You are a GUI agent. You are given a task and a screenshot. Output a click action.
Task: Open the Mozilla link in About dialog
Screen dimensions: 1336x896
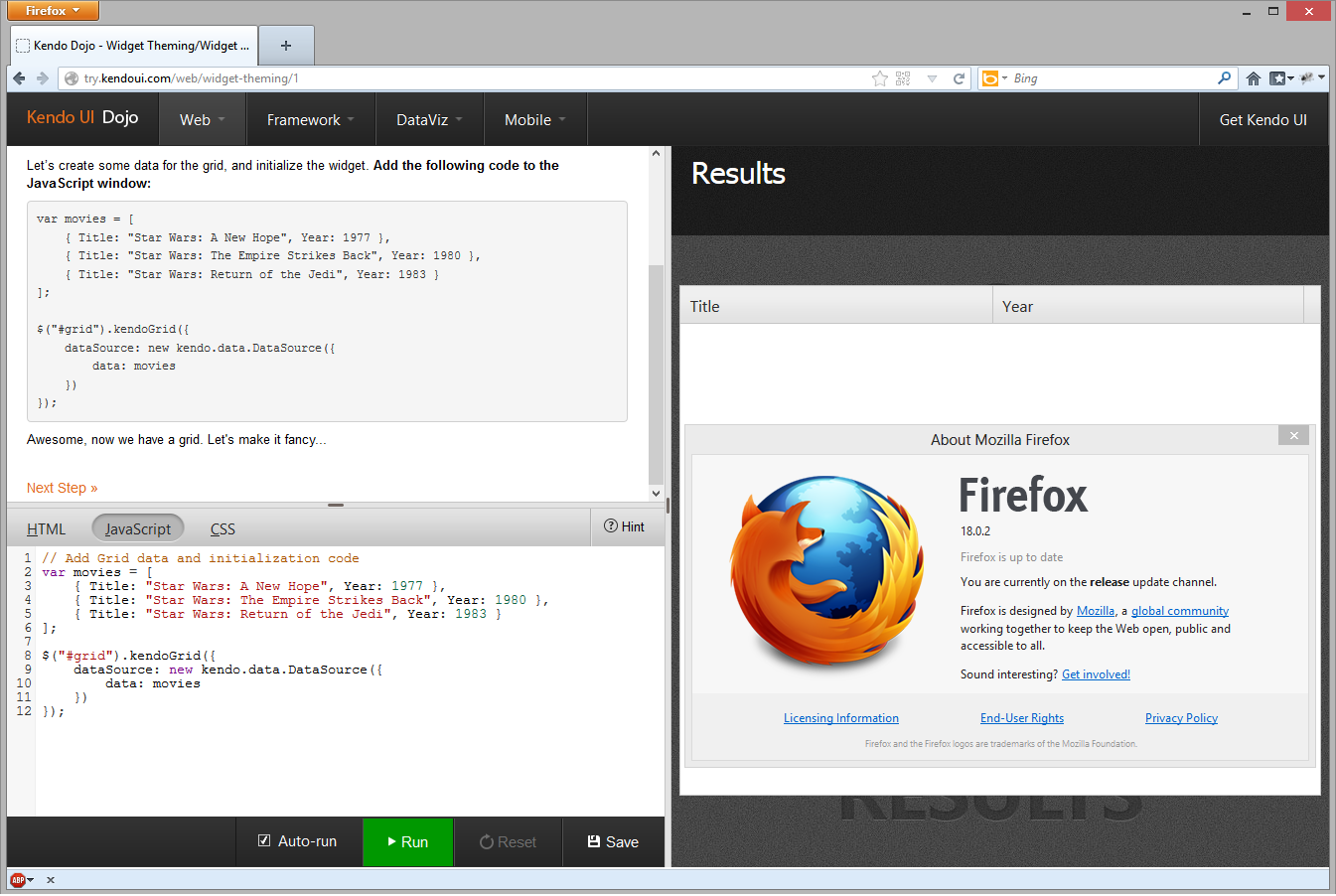[x=1096, y=611]
